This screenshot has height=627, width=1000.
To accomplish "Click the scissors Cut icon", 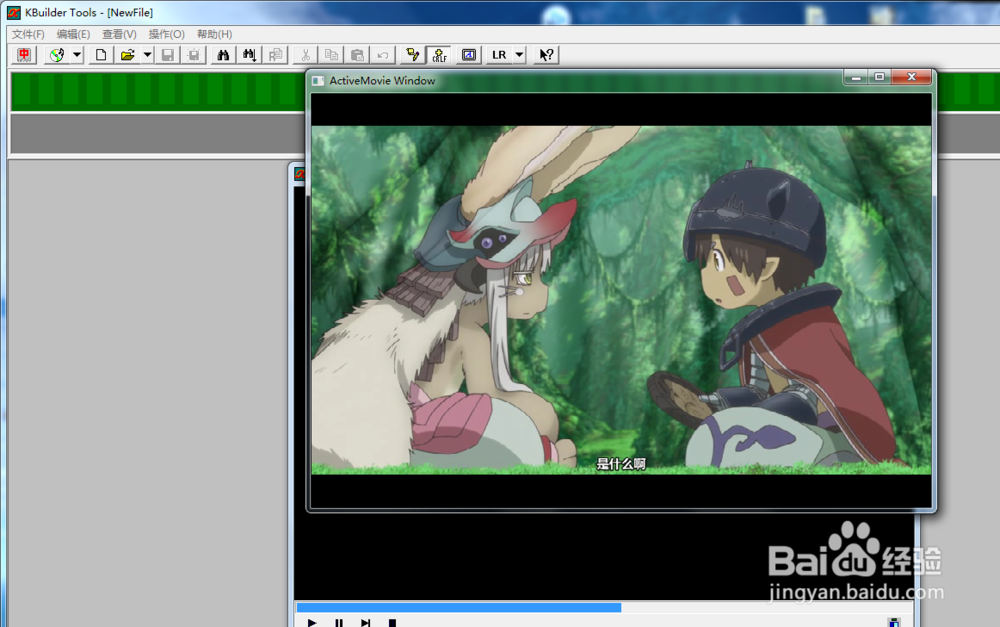I will point(305,55).
